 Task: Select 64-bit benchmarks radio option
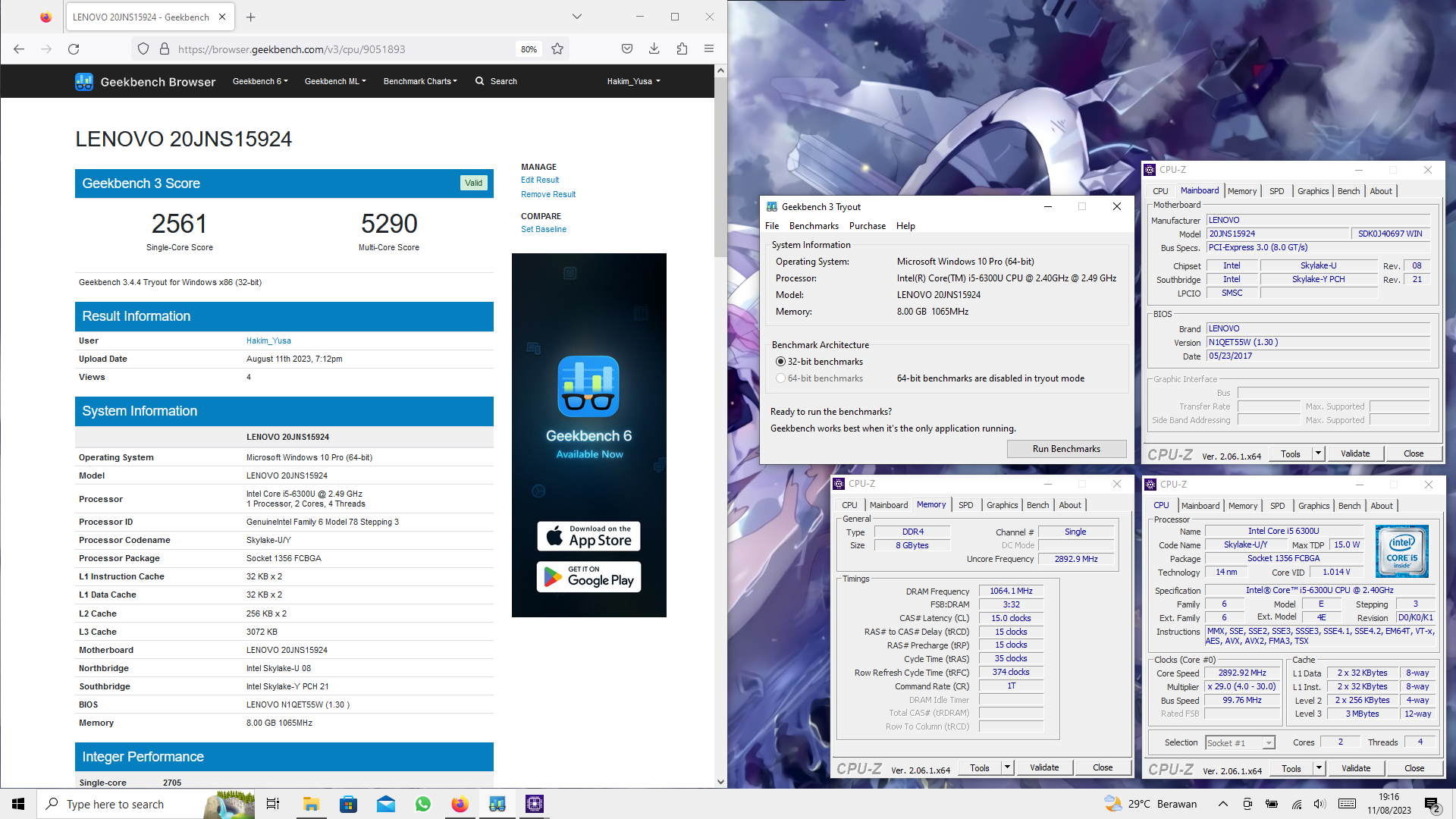(x=780, y=378)
